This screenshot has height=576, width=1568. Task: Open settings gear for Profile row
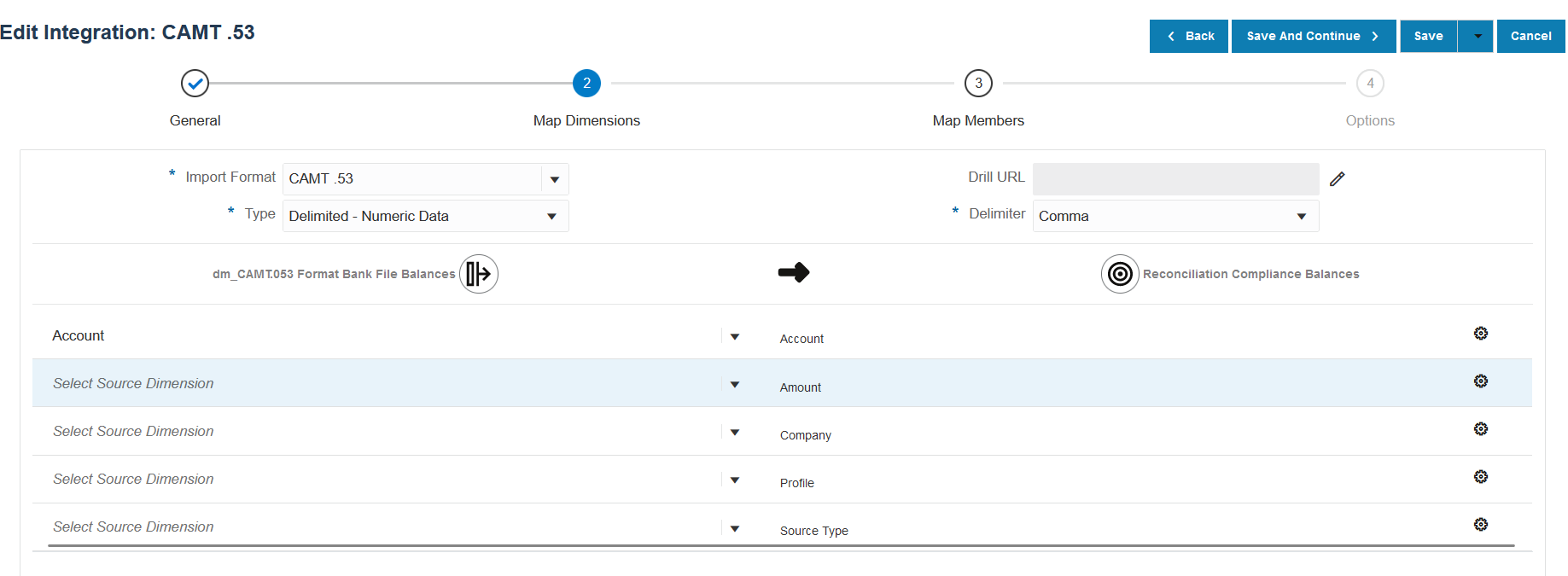click(x=1480, y=476)
